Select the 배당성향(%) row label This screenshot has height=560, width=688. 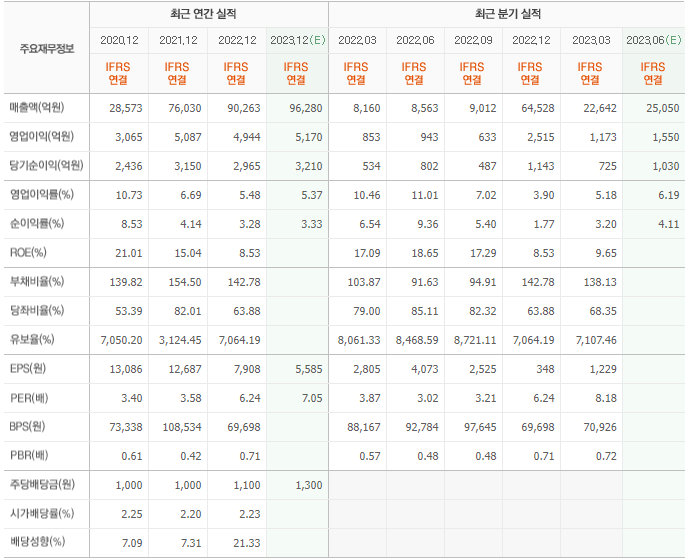pos(37,542)
